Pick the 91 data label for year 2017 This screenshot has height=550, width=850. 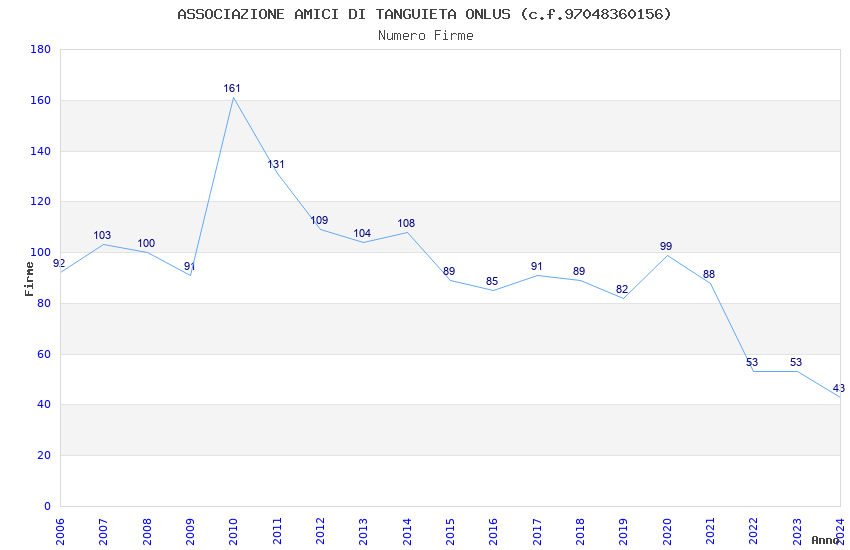click(x=537, y=266)
